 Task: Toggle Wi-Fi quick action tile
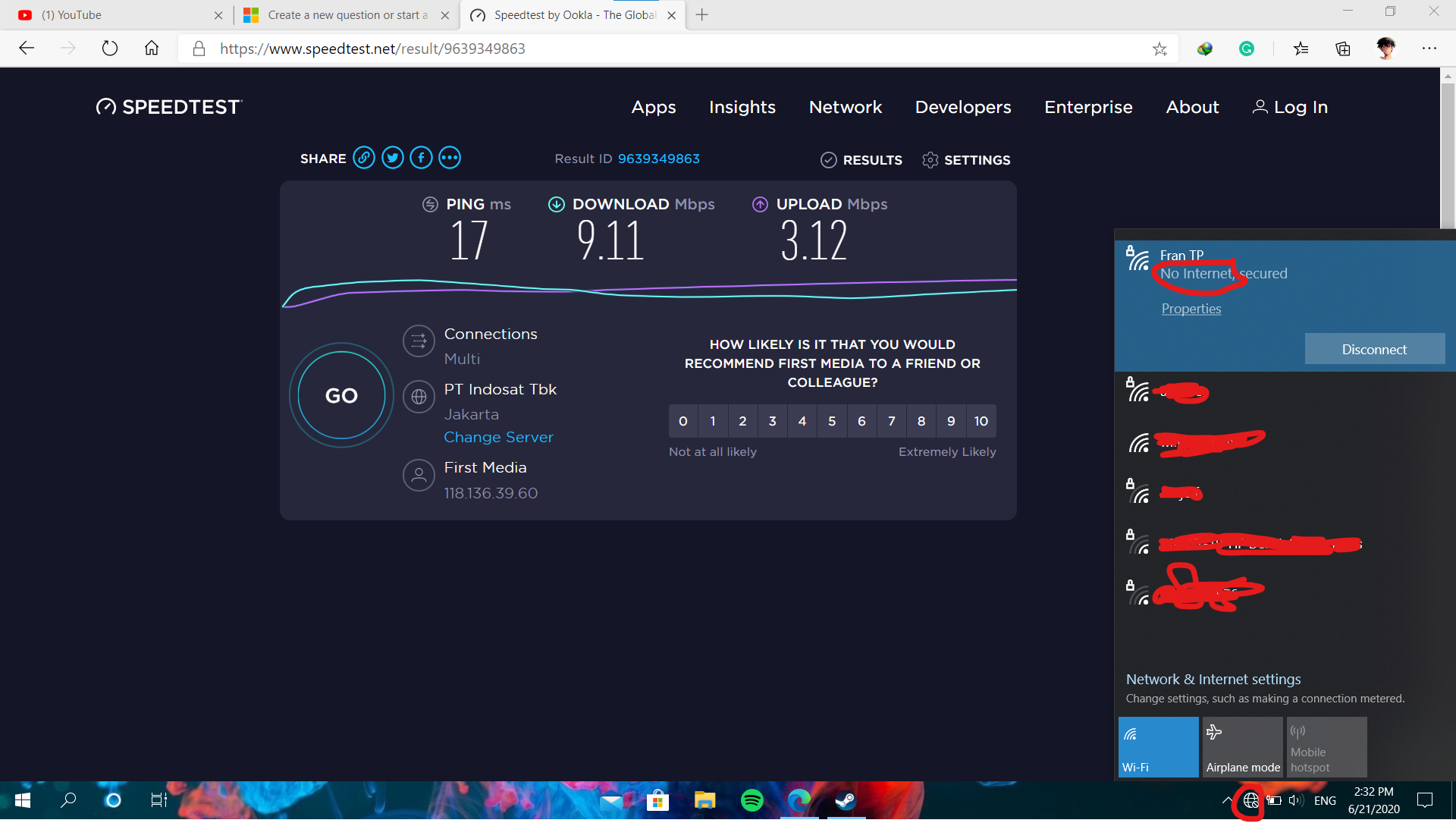(1159, 747)
